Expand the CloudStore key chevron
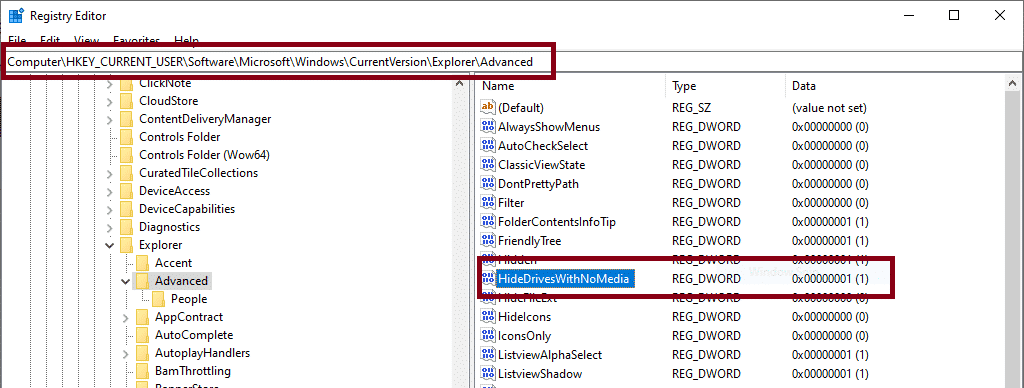Image resolution: width=1024 pixels, height=388 pixels. point(109,101)
